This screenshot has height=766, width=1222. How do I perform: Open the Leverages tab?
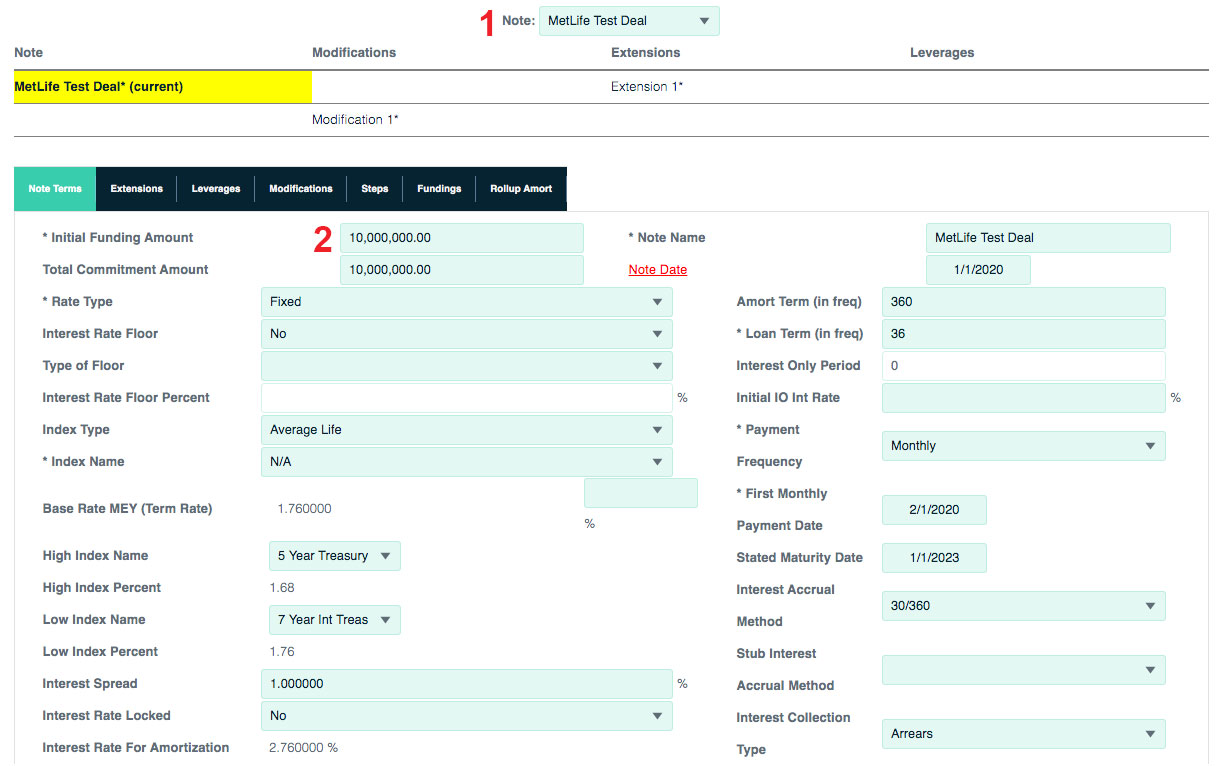coord(216,189)
